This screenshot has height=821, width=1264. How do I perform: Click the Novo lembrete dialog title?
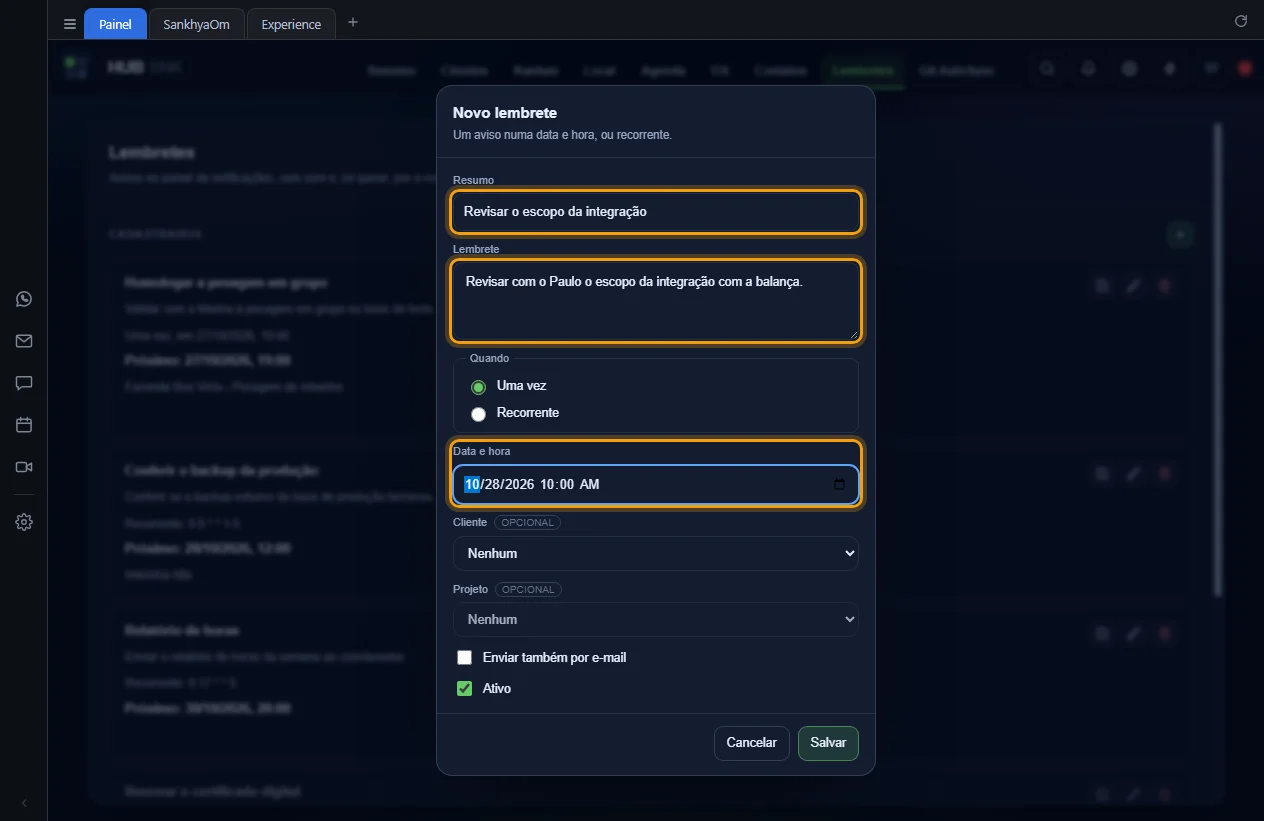click(505, 113)
